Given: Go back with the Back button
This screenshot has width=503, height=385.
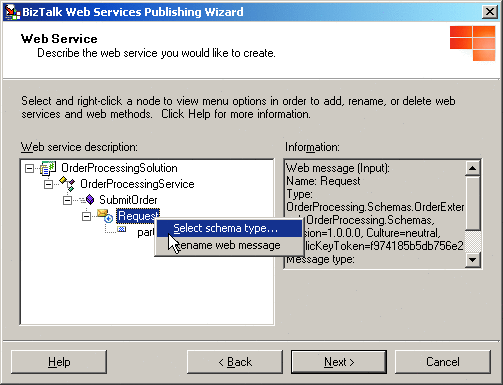Looking at the screenshot, I should tap(235, 362).
